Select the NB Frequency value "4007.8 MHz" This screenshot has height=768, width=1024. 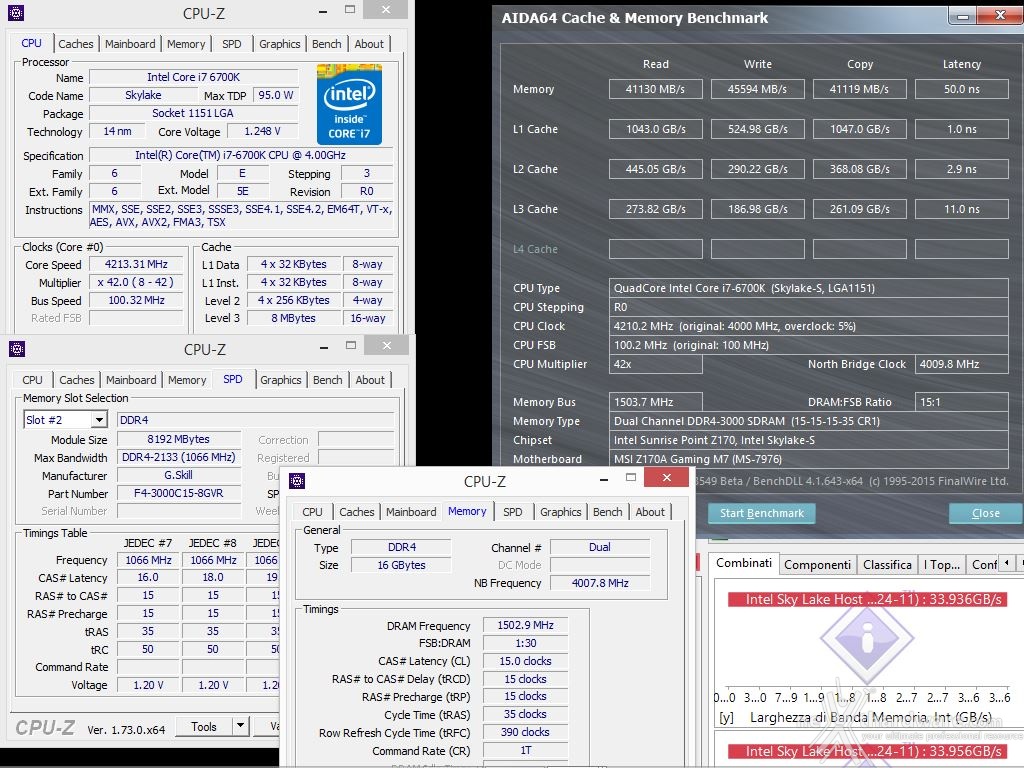click(x=600, y=583)
